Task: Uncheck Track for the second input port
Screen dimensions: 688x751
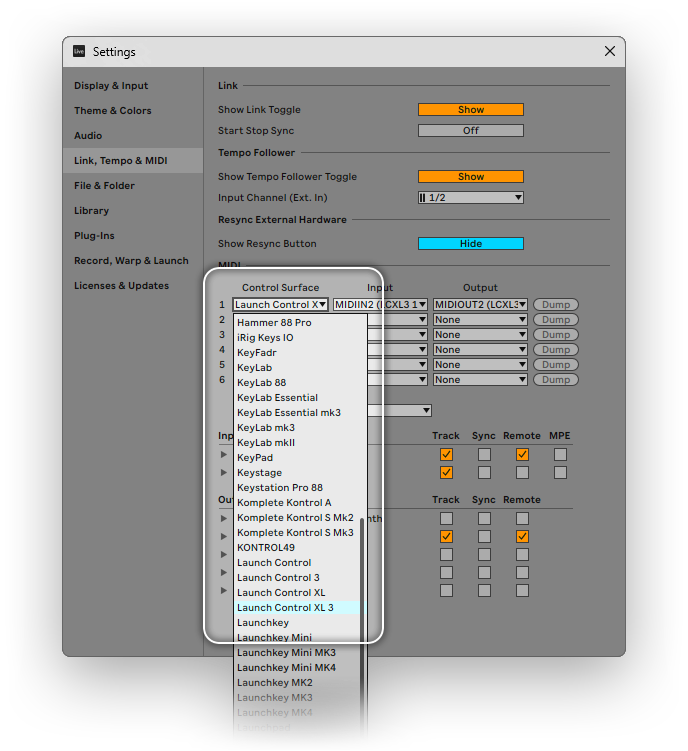Action: (446, 473)
